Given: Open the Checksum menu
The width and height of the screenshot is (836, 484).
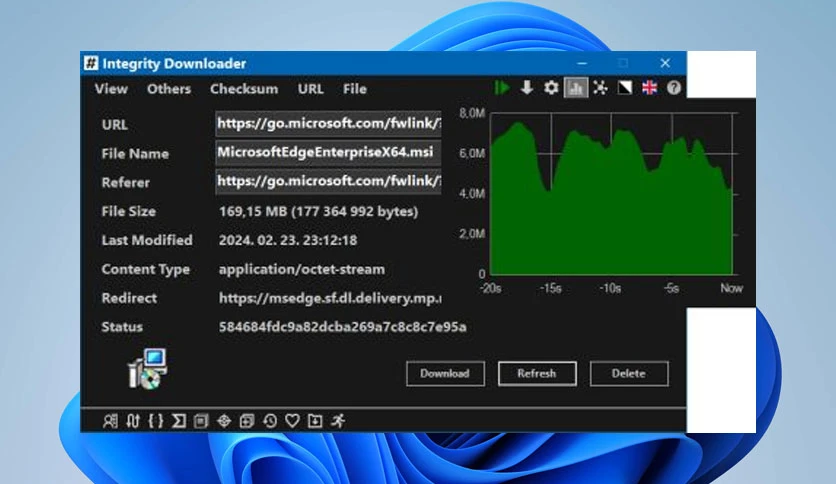Looking at the screenshot, I should pos(244,89).
